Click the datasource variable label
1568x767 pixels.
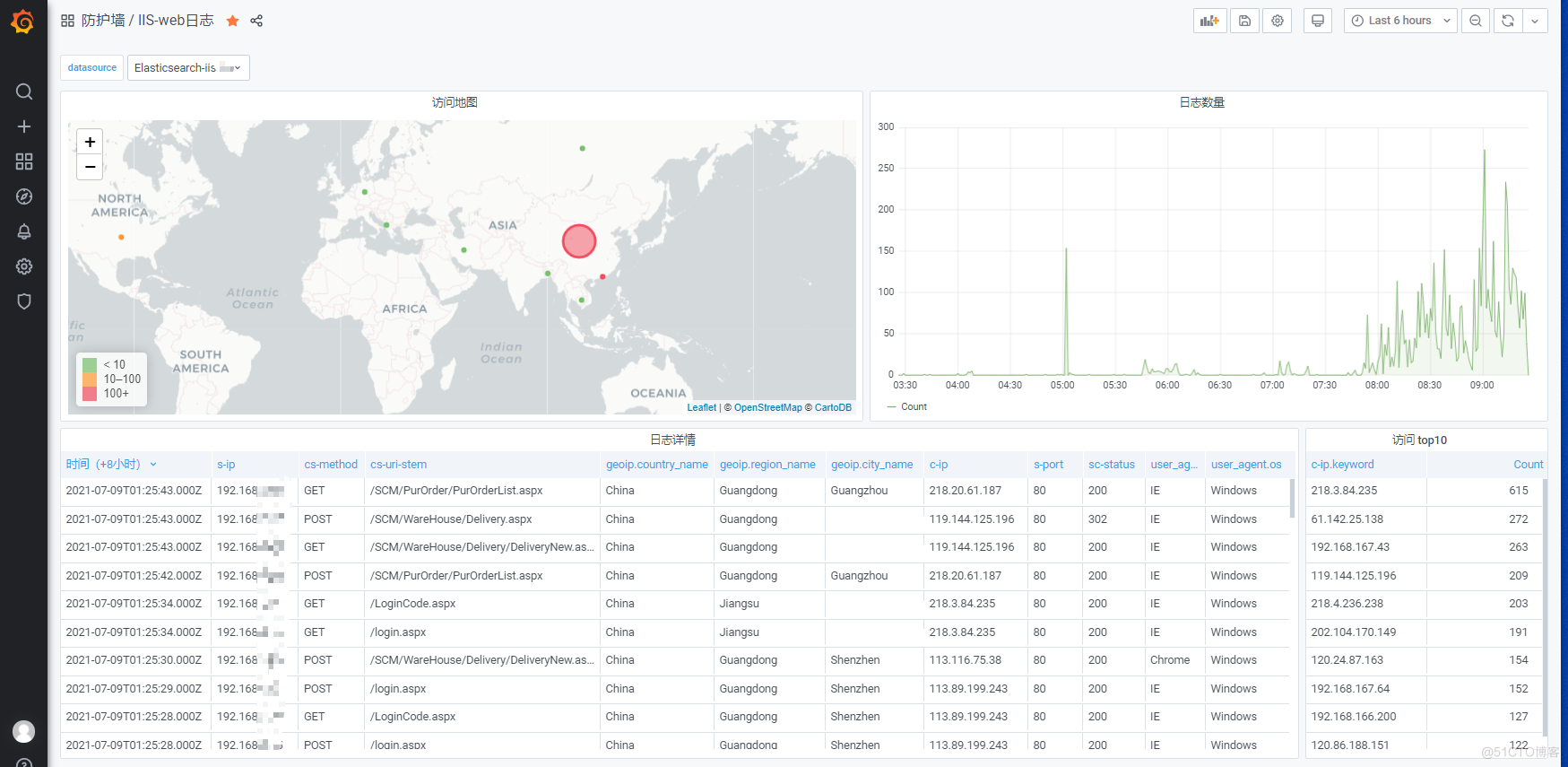coord(92,67)
